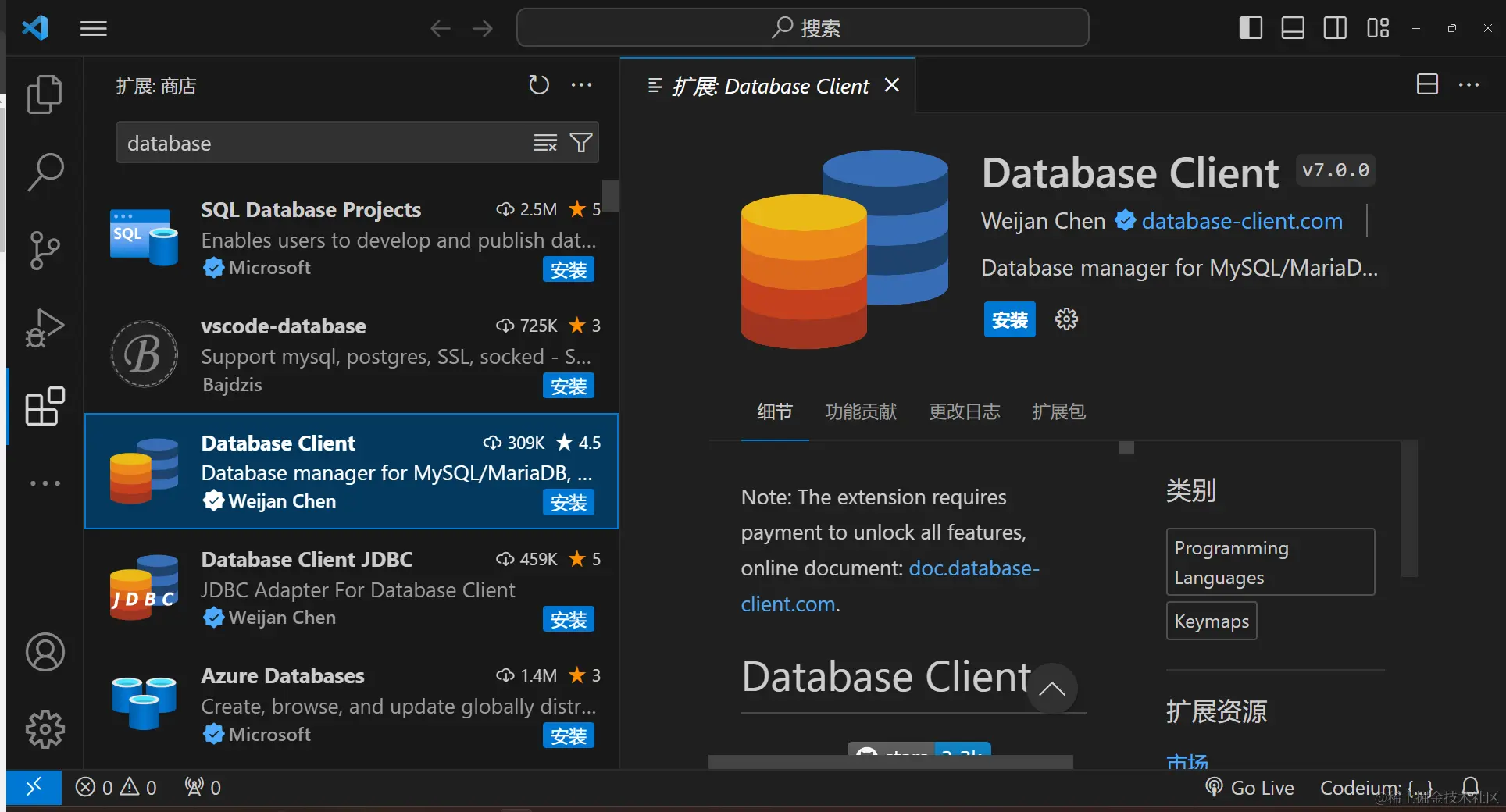Refresh the extensions list

coord(539,84)
